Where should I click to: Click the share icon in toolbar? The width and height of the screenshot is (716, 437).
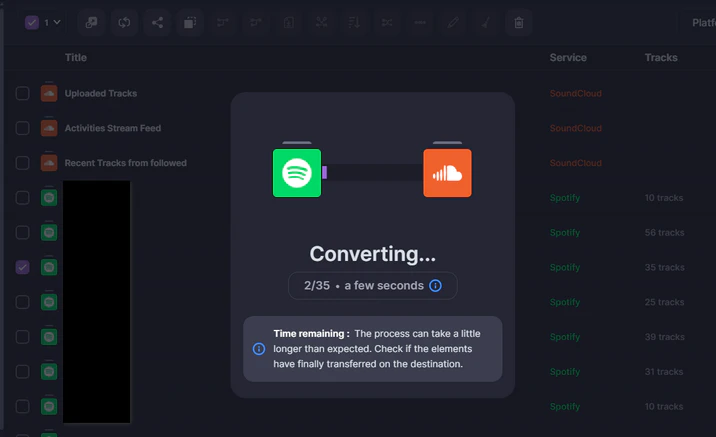157,22
